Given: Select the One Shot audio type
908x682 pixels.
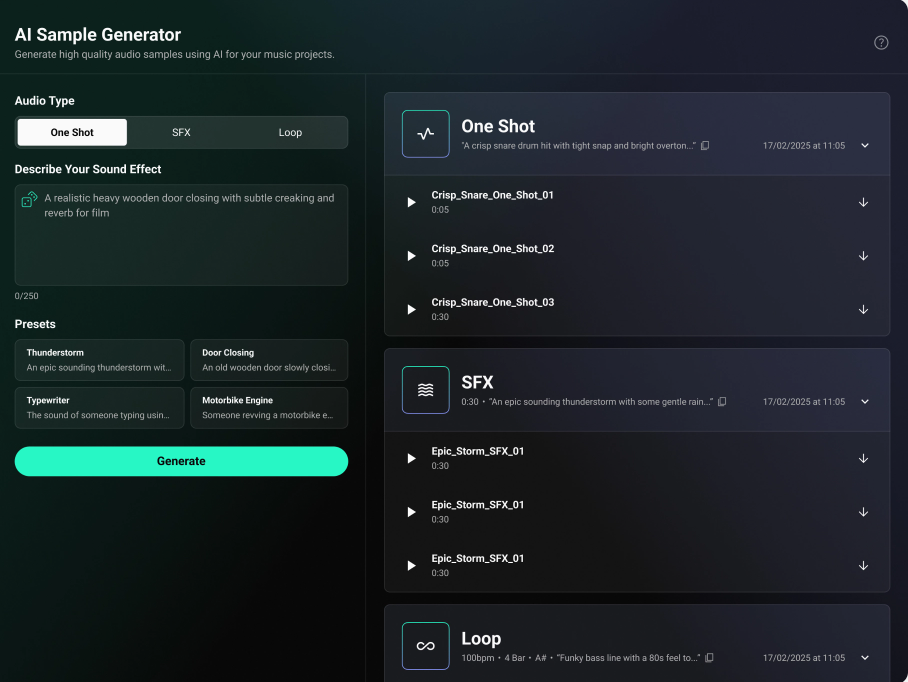Looking at the screenshot, I should coord(72,132).
